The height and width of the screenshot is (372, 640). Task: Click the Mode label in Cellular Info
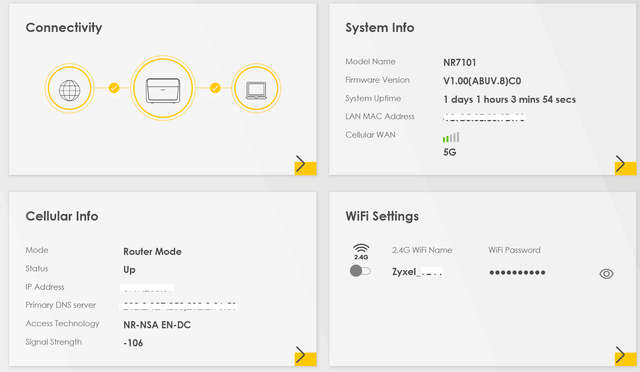pos(37,250)
